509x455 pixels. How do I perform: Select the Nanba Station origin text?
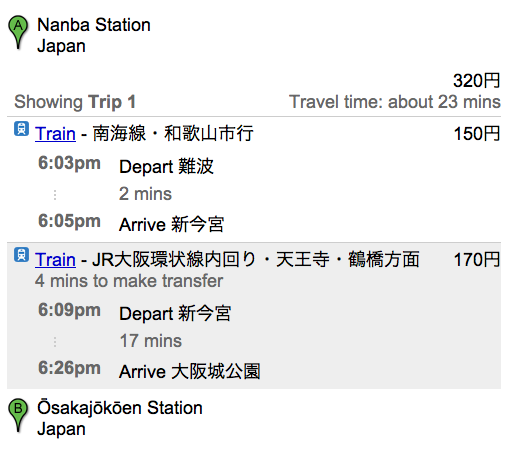94,25
